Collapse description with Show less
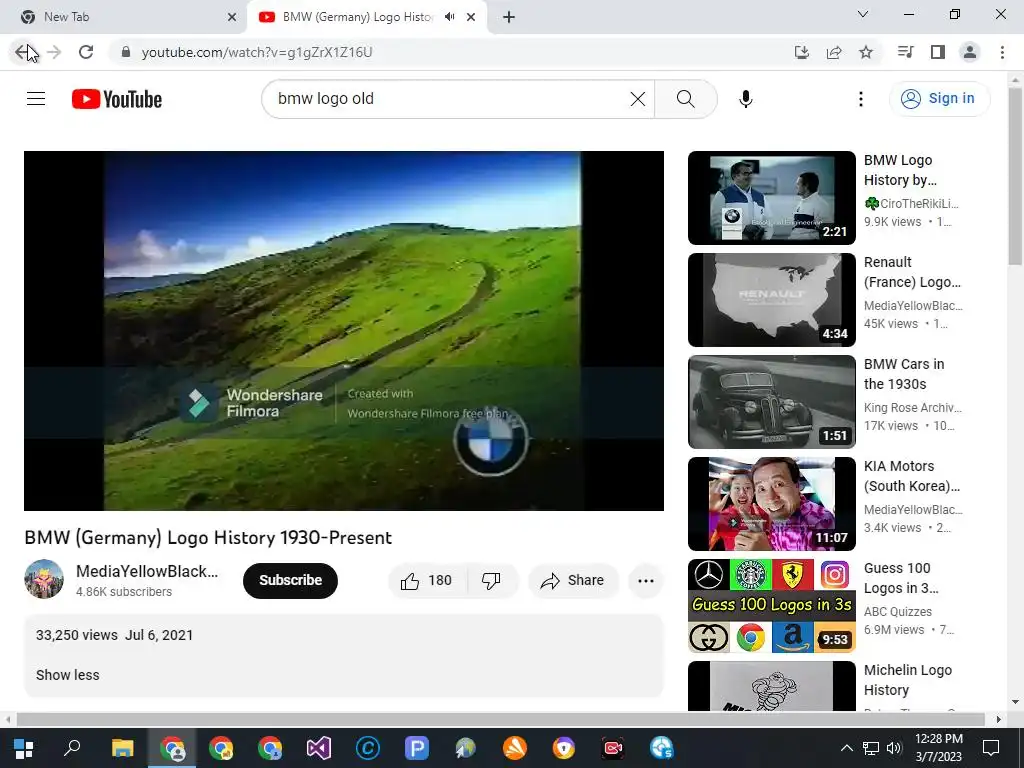The width and height of the screenshot is (1024, 768). coord(68,675)
